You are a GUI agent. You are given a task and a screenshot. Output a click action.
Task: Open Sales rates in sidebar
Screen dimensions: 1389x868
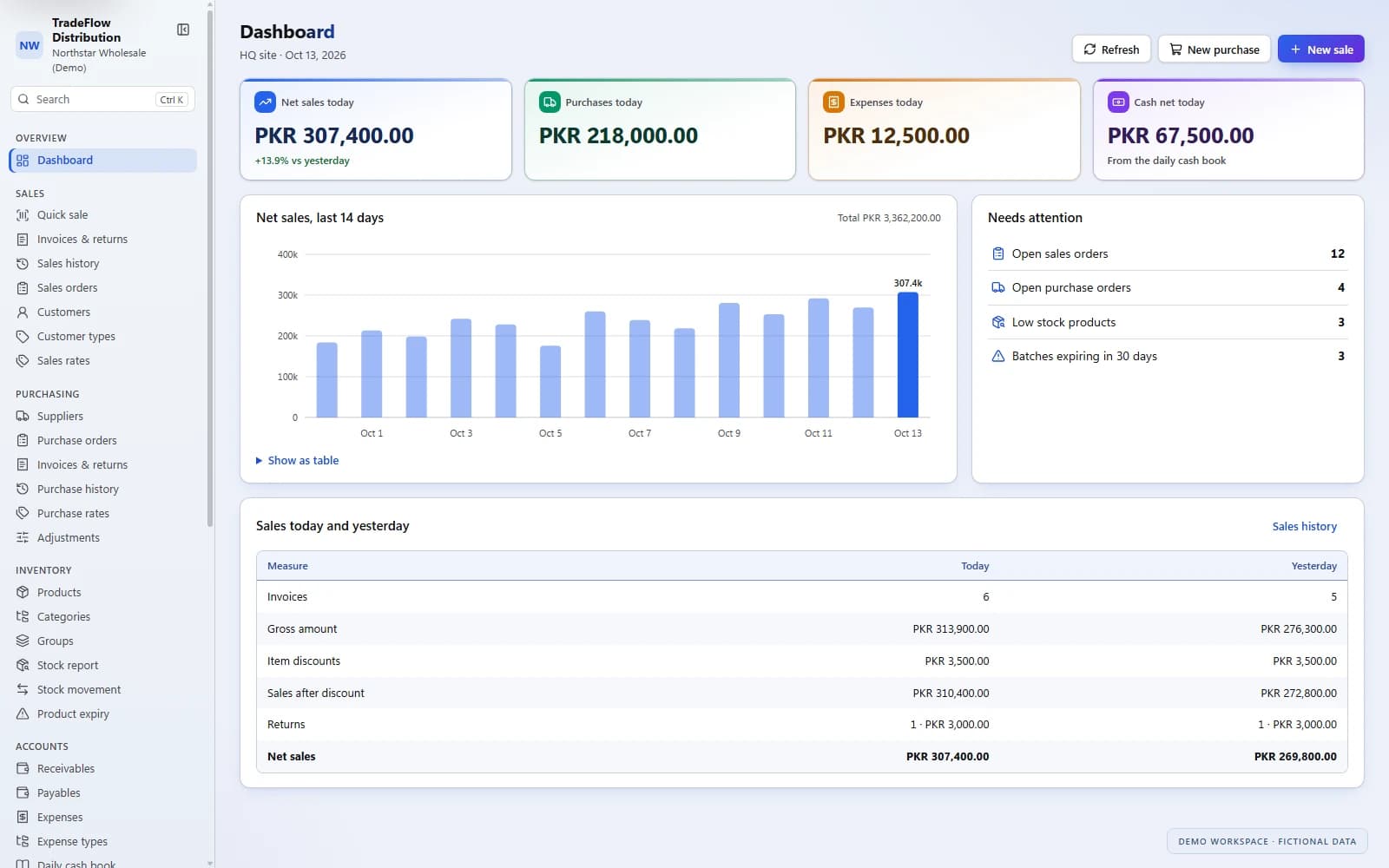(103, 361)
